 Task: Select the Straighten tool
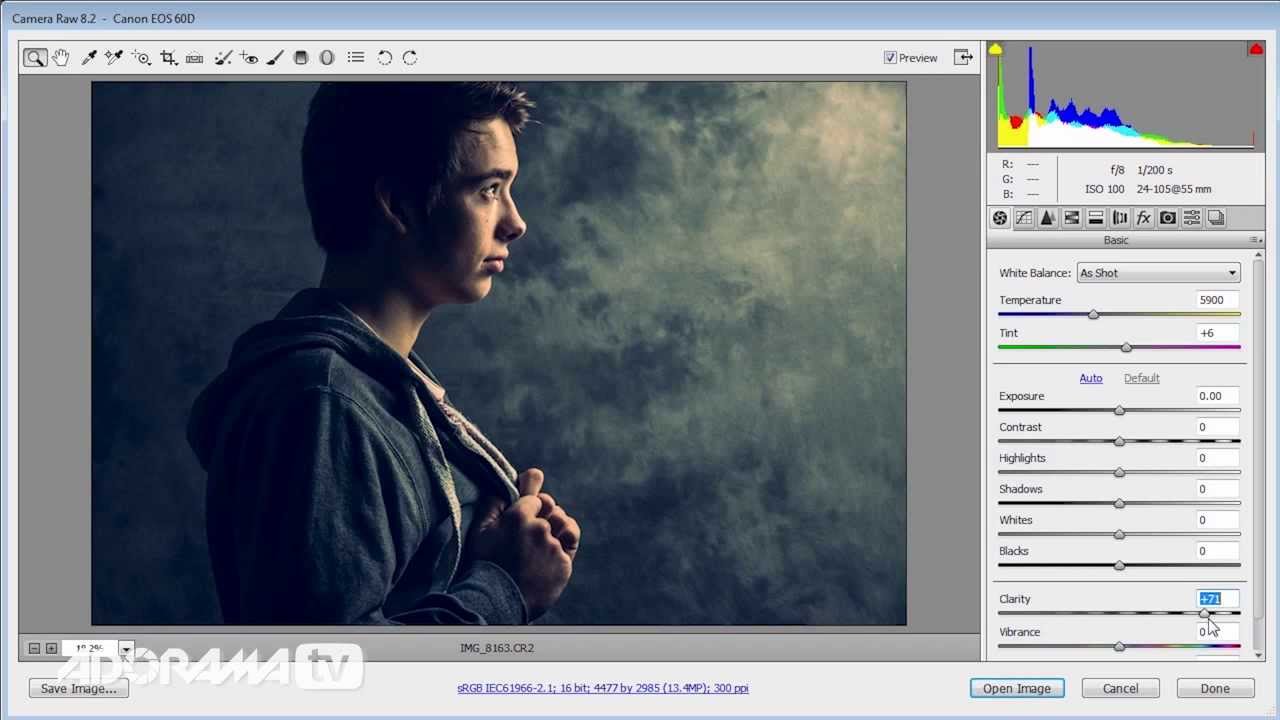(194, 58)
